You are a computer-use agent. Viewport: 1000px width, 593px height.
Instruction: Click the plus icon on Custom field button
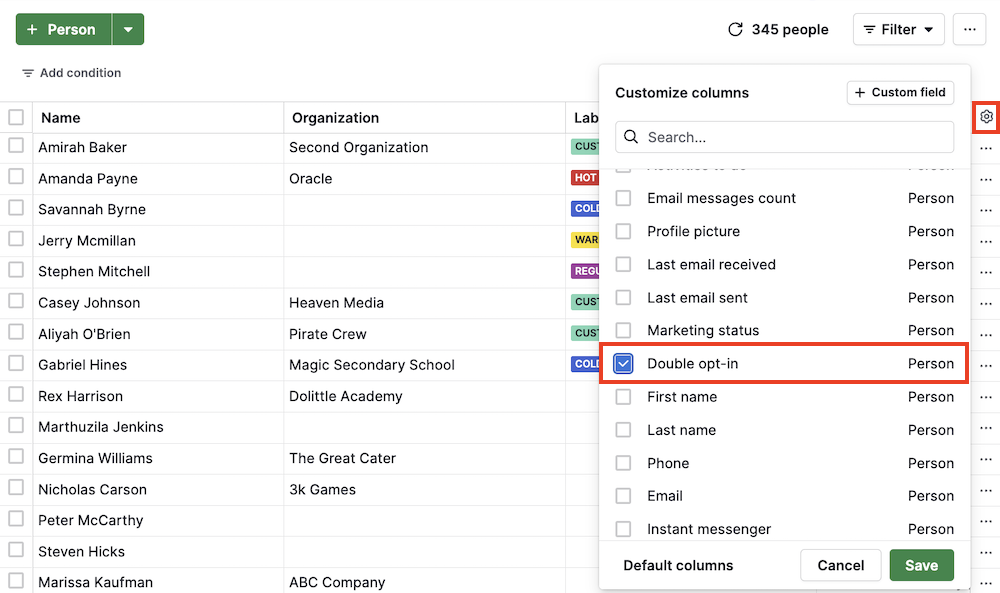(x=860, y=93)
